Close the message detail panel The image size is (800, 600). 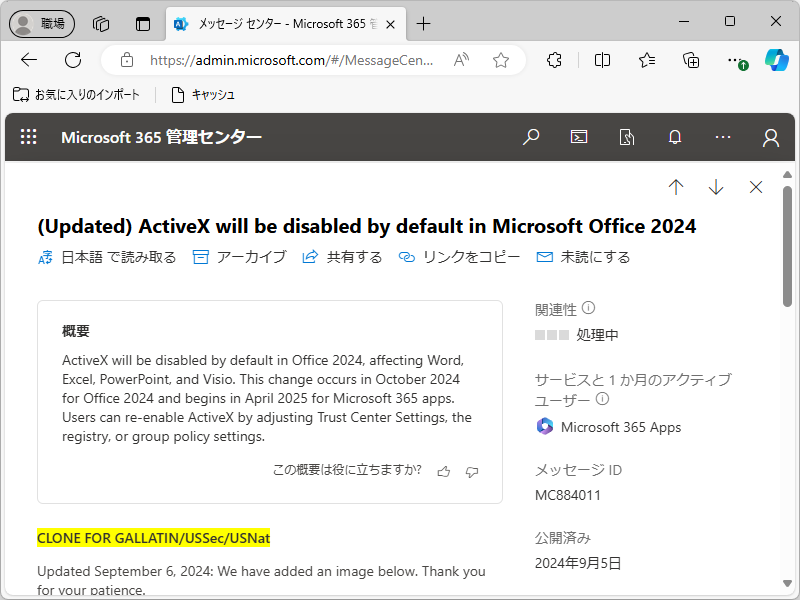click(x=756, y=187)
